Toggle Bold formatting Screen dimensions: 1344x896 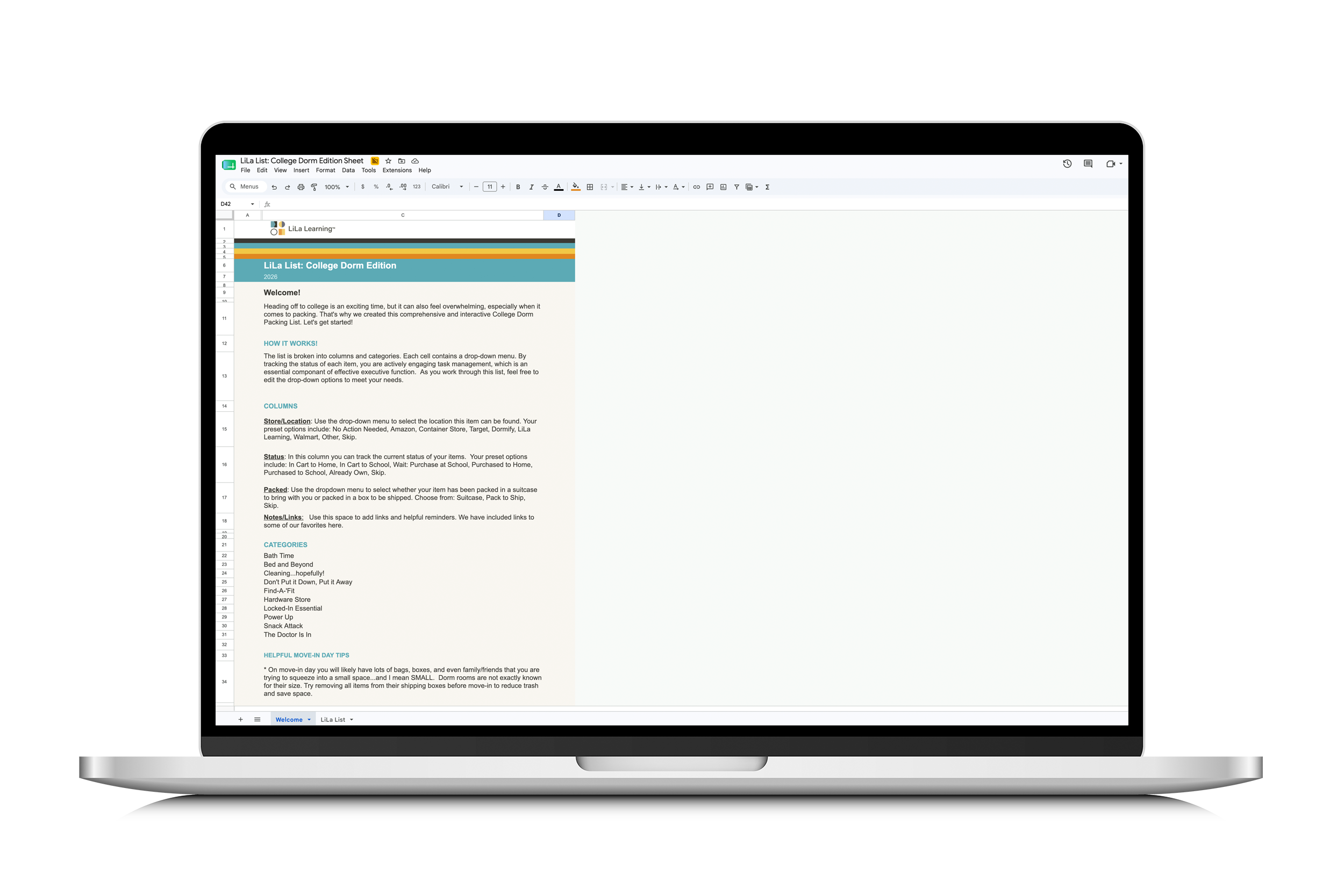(x=518, y=187)
